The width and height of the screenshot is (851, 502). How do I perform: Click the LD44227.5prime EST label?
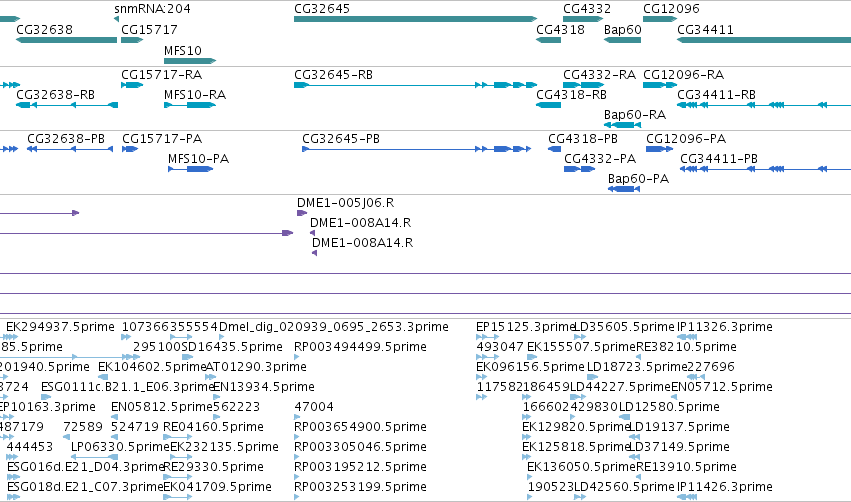point(621,386)
